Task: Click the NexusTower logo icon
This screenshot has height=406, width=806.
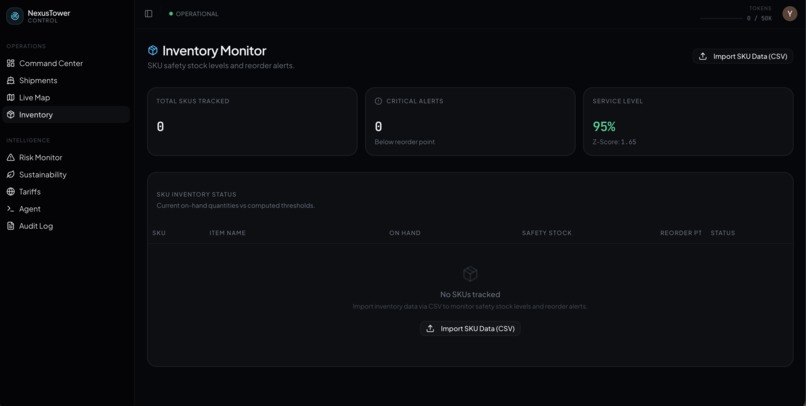Action: (15, 16)
